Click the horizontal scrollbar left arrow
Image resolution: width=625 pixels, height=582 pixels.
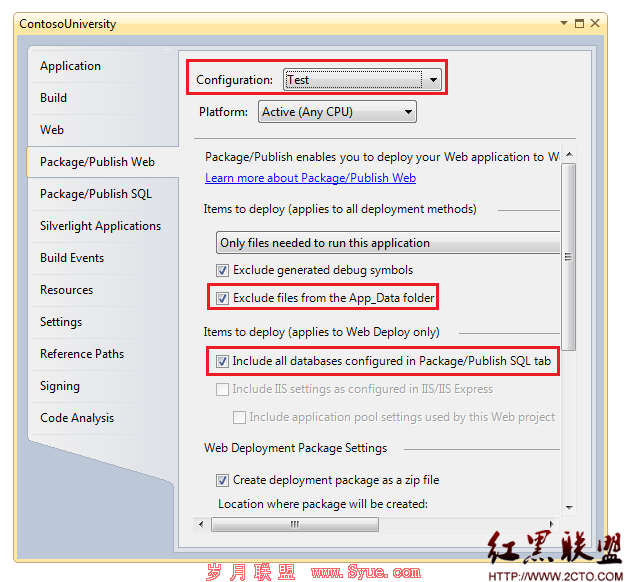coord(201,524)
